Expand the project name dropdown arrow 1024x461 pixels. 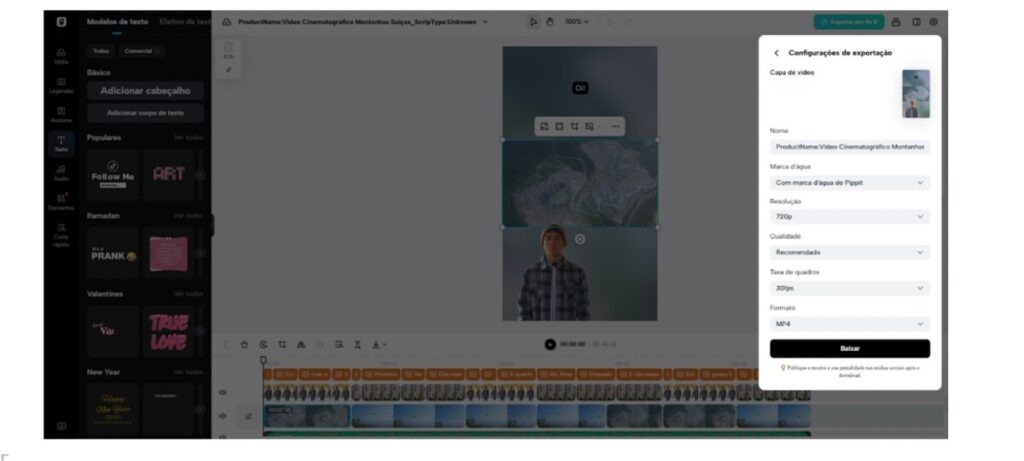tap(485, 22)
